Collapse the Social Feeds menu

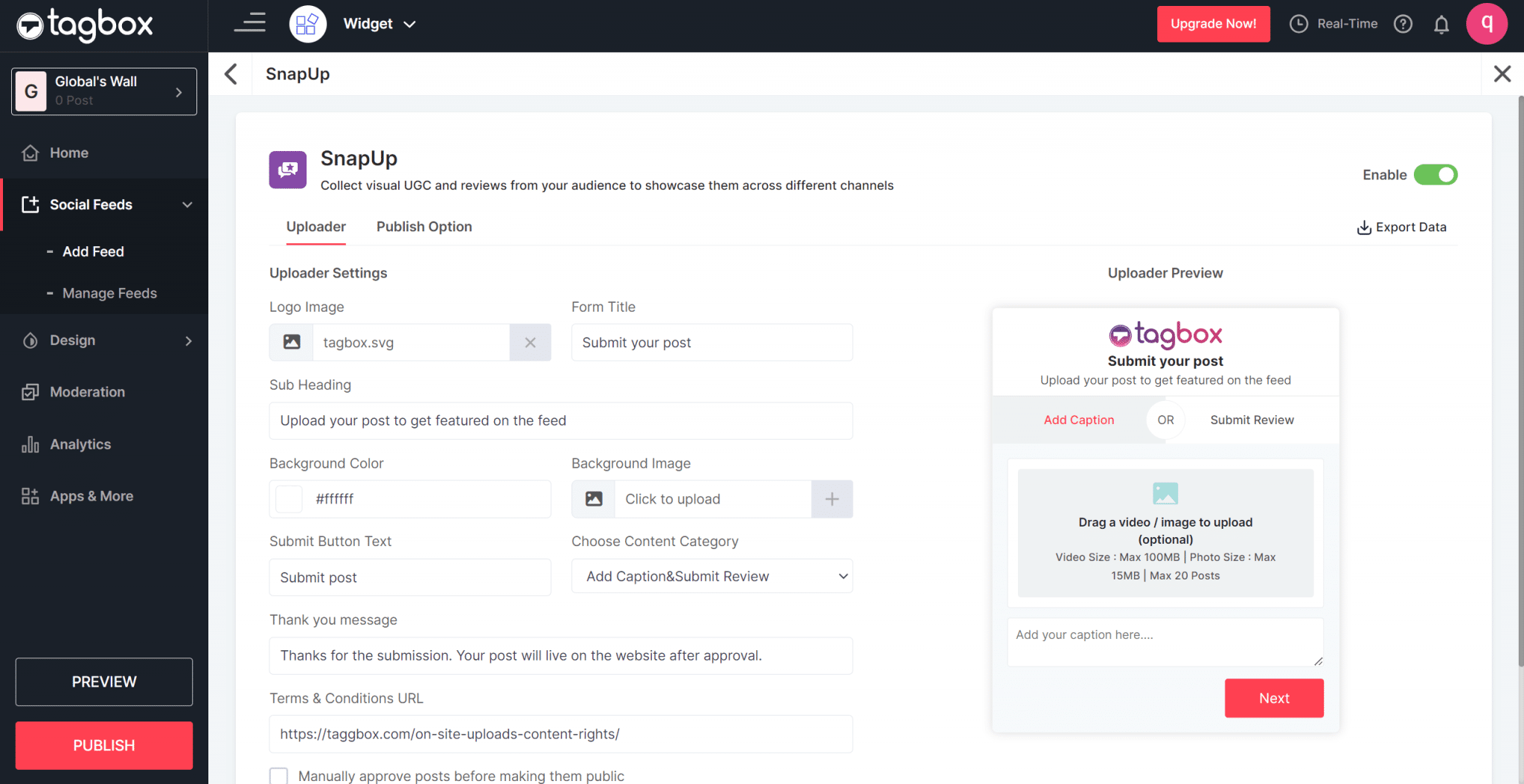click(187, 205)
